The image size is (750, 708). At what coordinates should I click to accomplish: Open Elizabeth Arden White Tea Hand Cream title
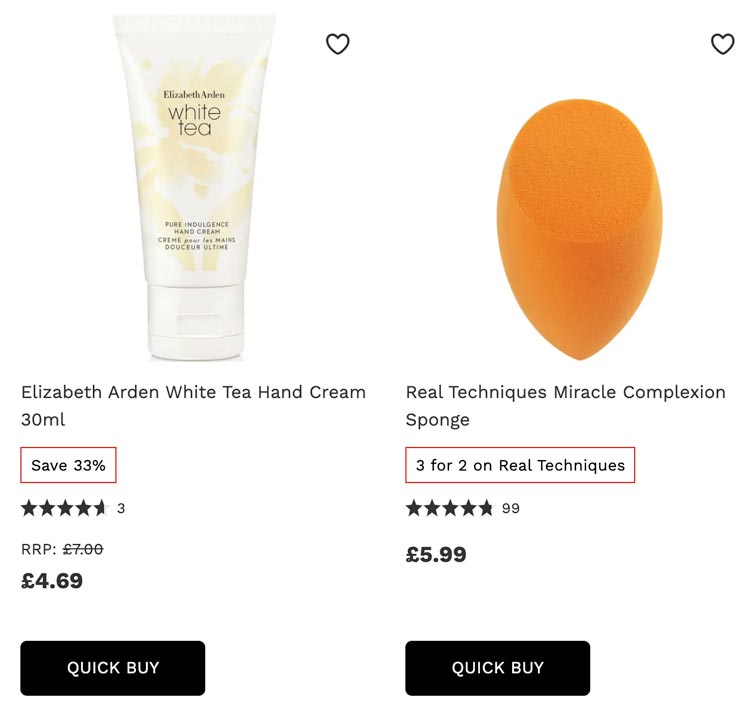[x=193, y=406]
